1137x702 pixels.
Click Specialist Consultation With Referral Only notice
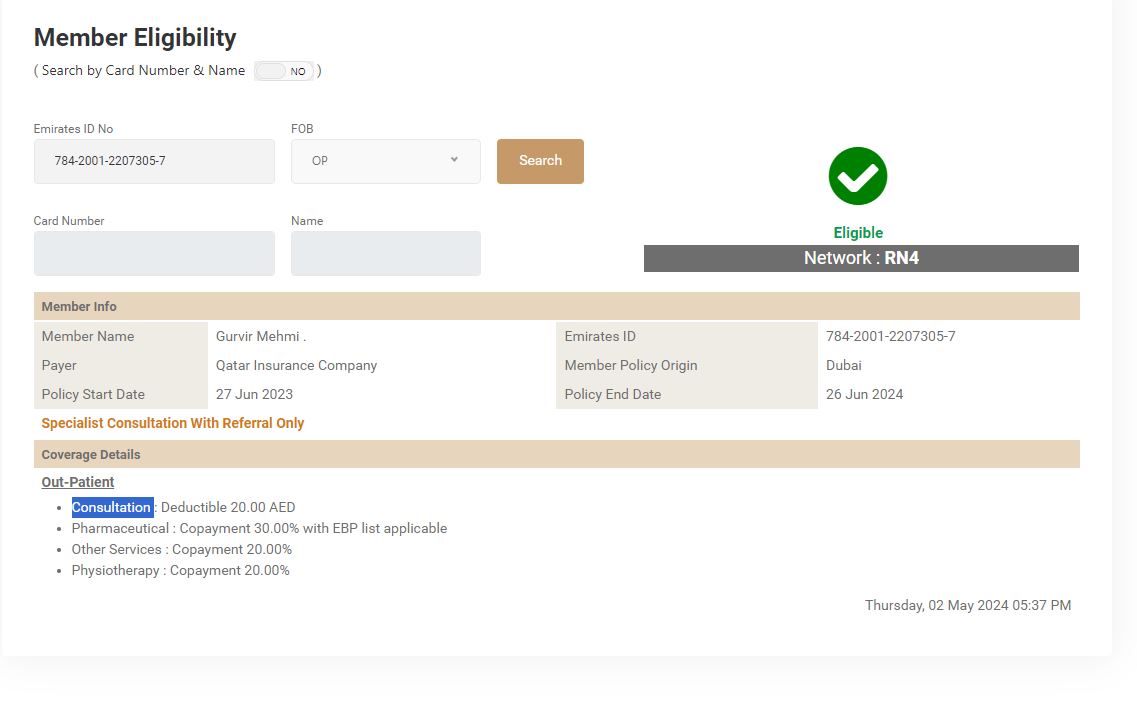pos(173,423)
